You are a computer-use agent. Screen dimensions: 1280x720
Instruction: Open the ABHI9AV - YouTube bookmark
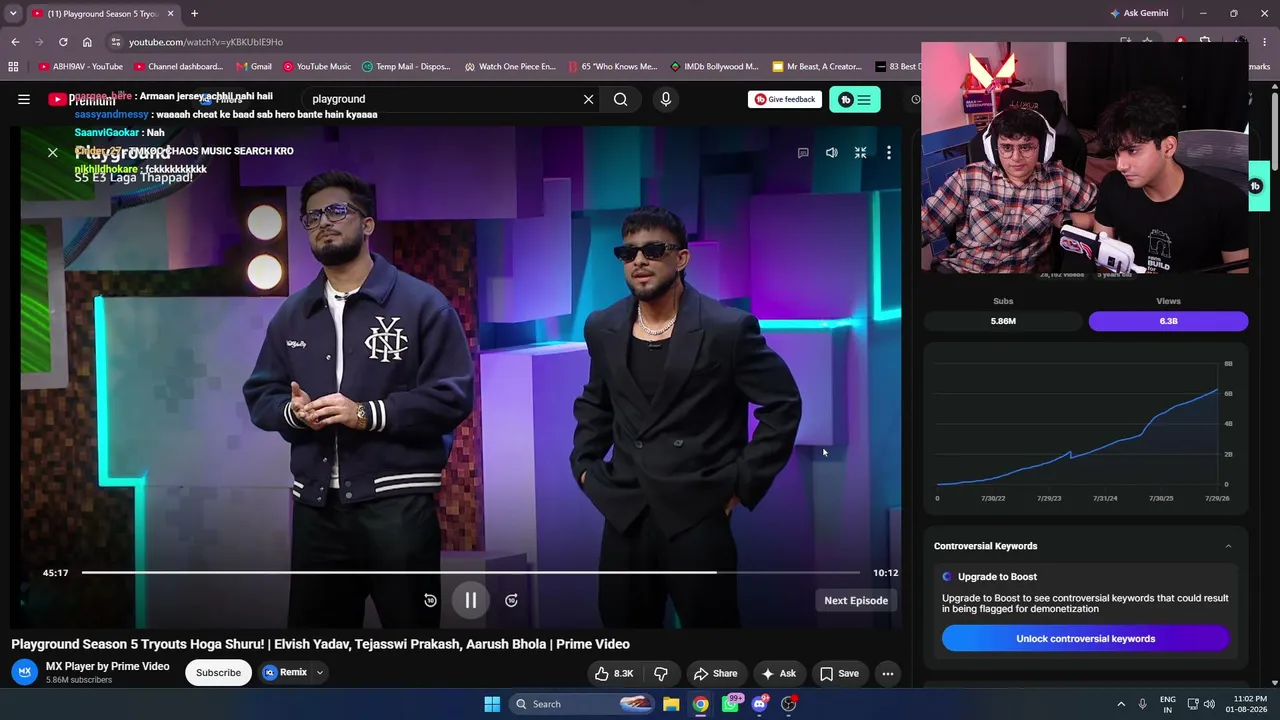81,67
